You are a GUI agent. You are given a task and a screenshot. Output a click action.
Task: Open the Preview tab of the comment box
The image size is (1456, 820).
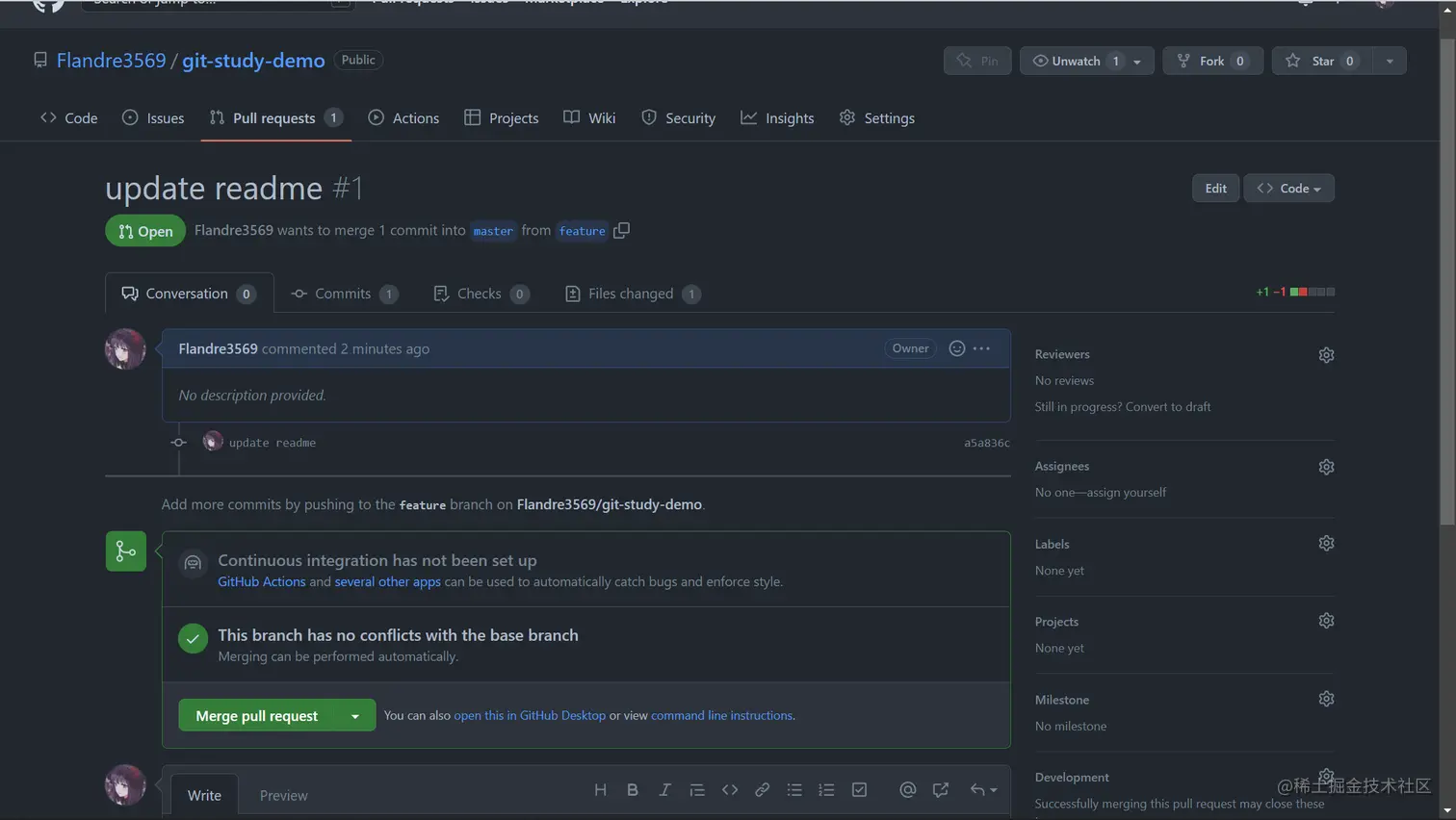[x=283, y=795]
